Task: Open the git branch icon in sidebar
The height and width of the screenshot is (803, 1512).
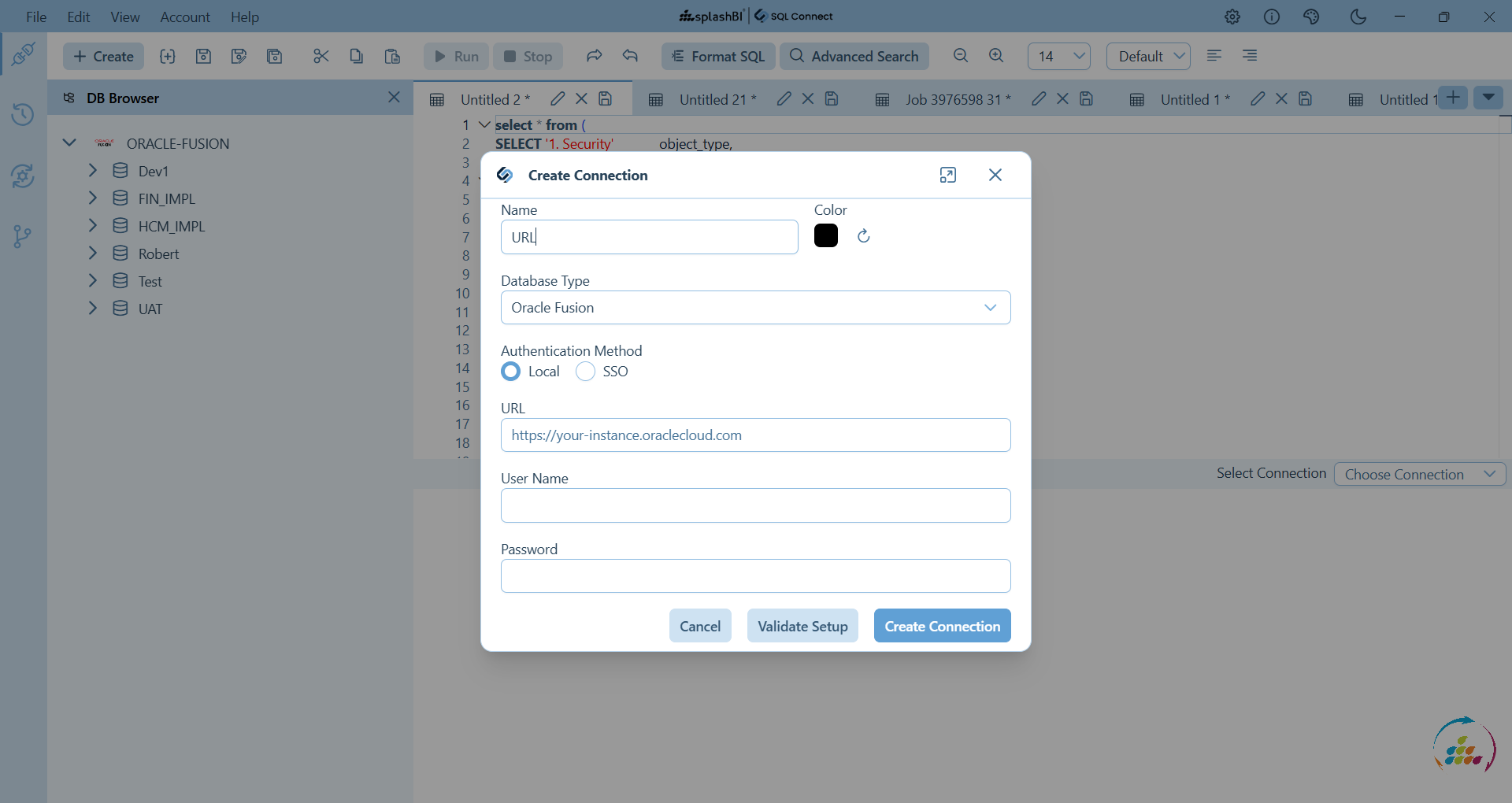Action: click(x=23, y=236)
